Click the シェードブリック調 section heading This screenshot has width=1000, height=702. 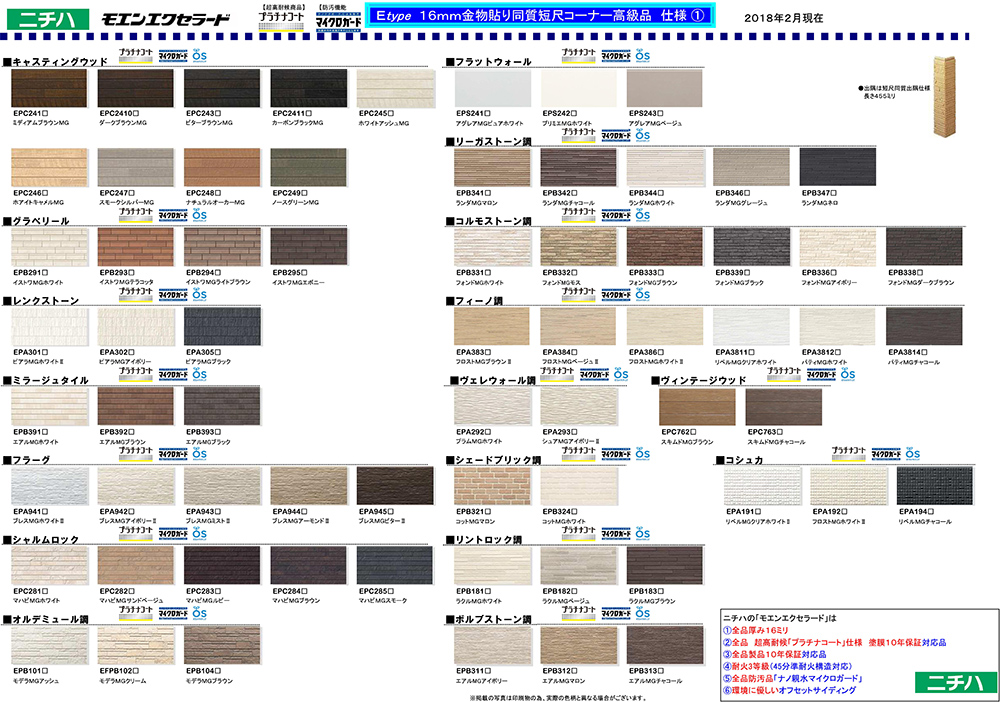tap(494, 460)
